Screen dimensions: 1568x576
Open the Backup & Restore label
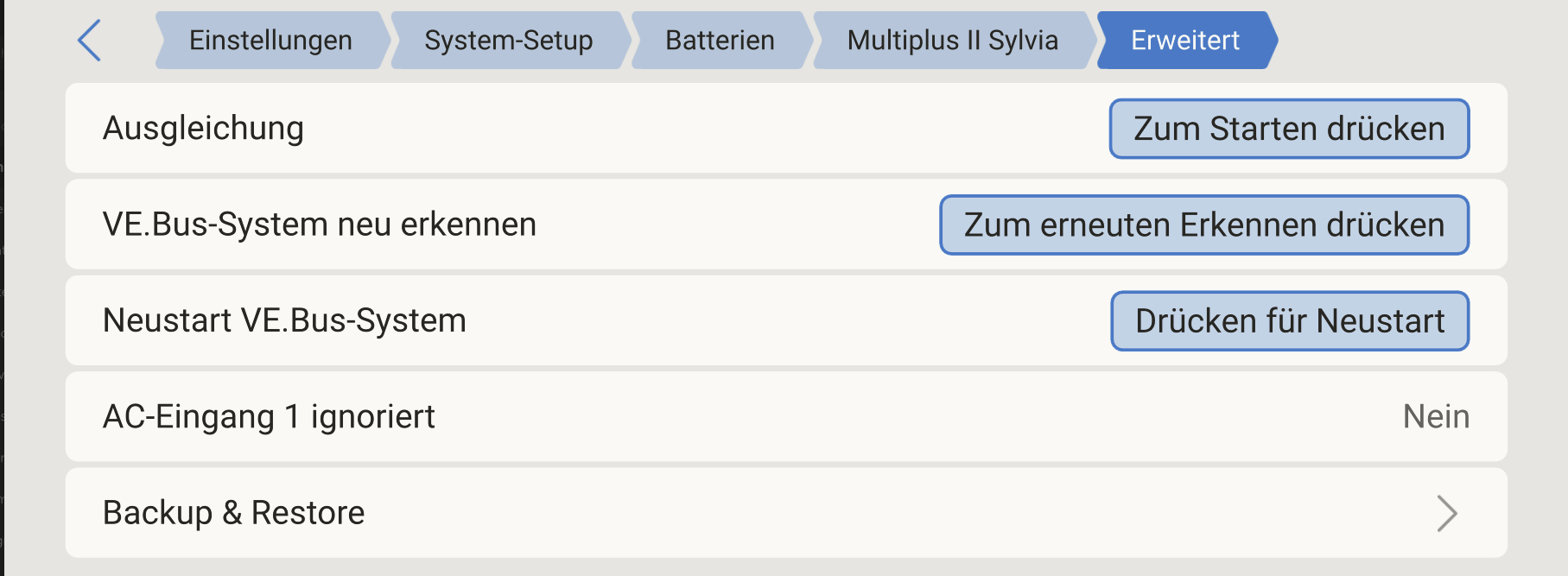233,513
